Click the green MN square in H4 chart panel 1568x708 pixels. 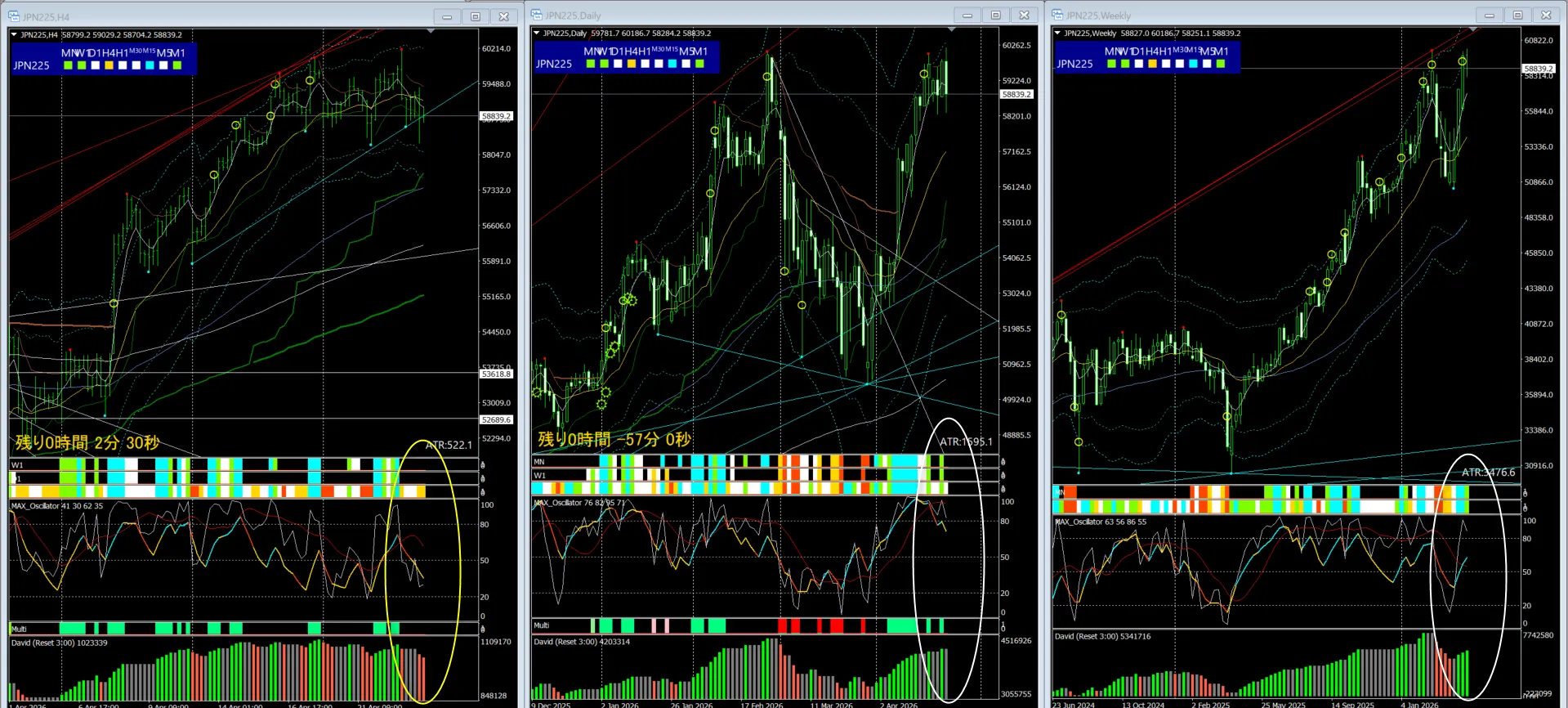point(68,65)
